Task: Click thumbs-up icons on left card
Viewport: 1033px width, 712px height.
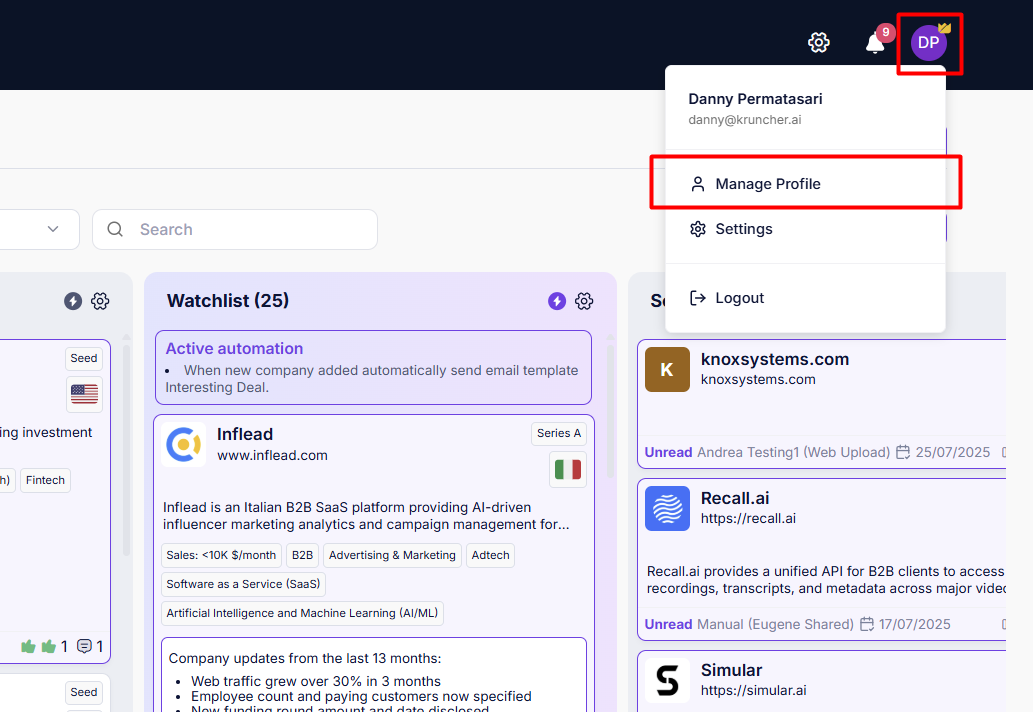Action: [x=38, y=646]
